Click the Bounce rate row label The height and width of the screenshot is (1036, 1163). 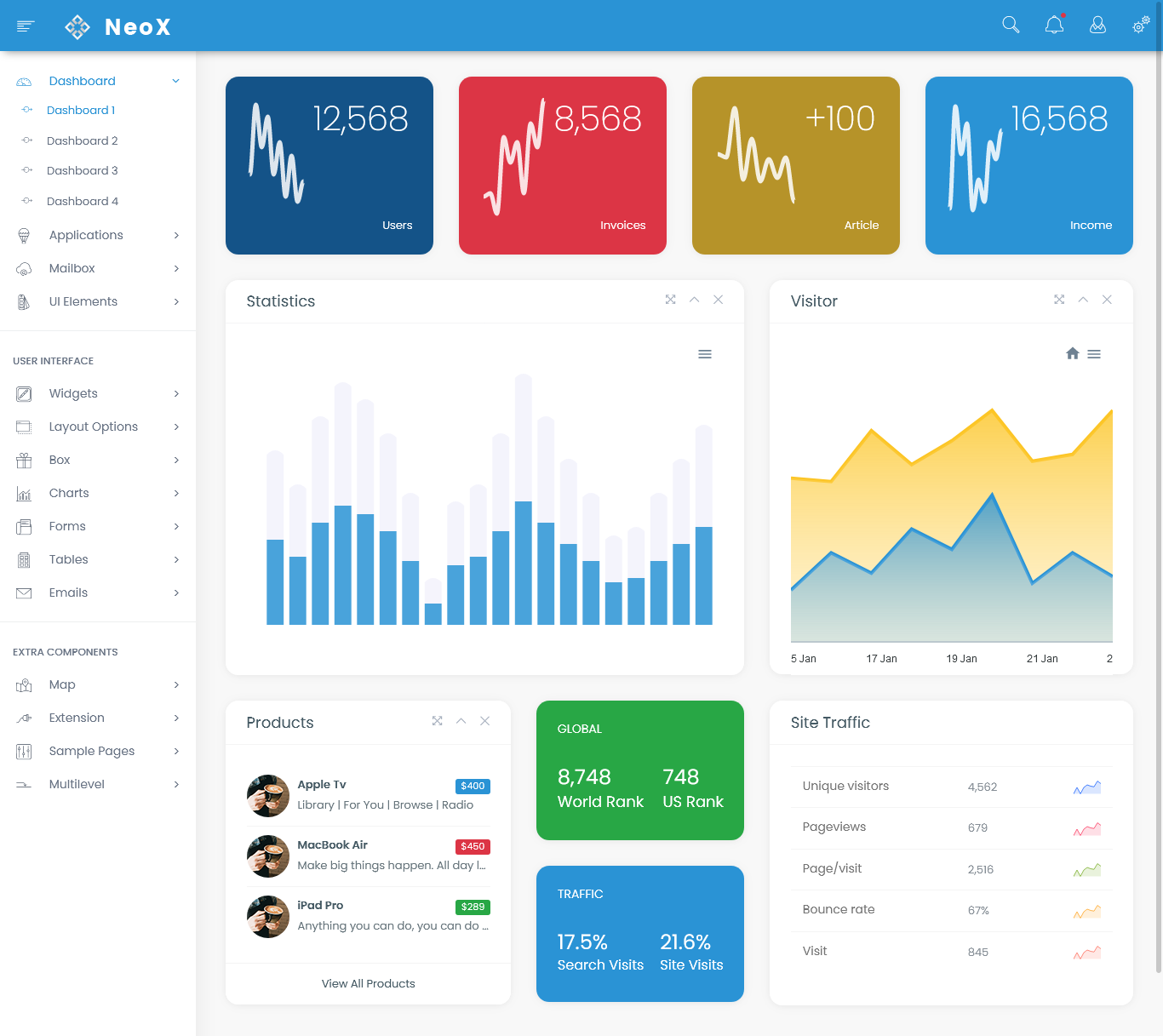pos(839,910)
